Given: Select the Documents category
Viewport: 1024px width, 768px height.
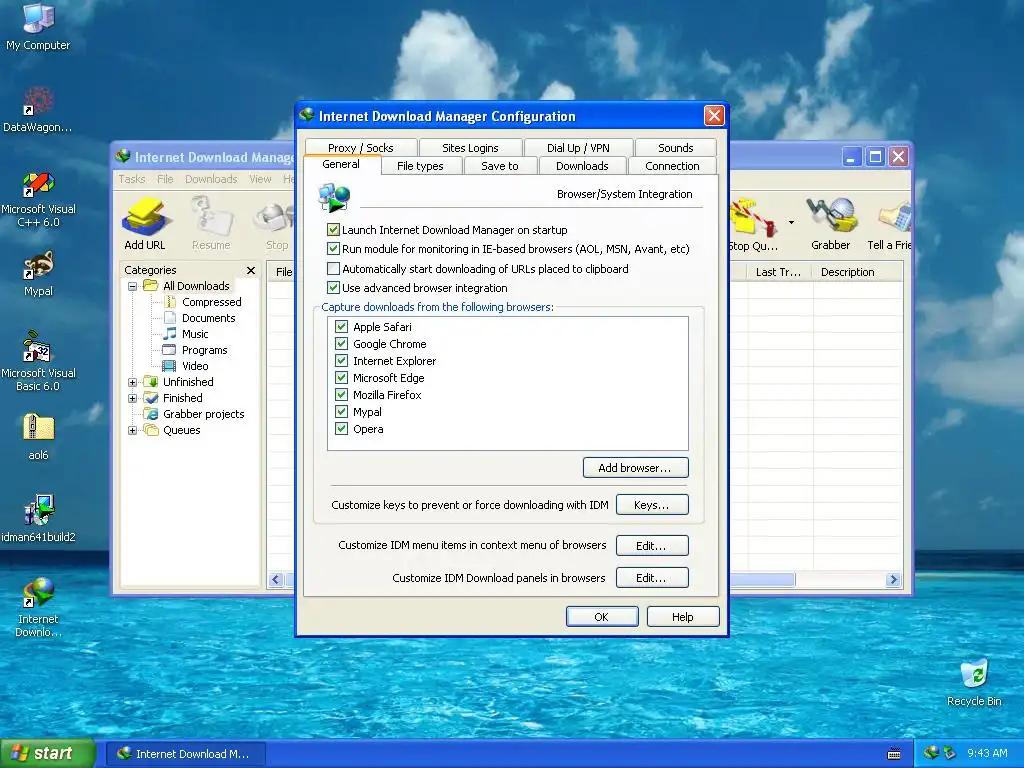Looking at the screenshot, I should [200, 318].
